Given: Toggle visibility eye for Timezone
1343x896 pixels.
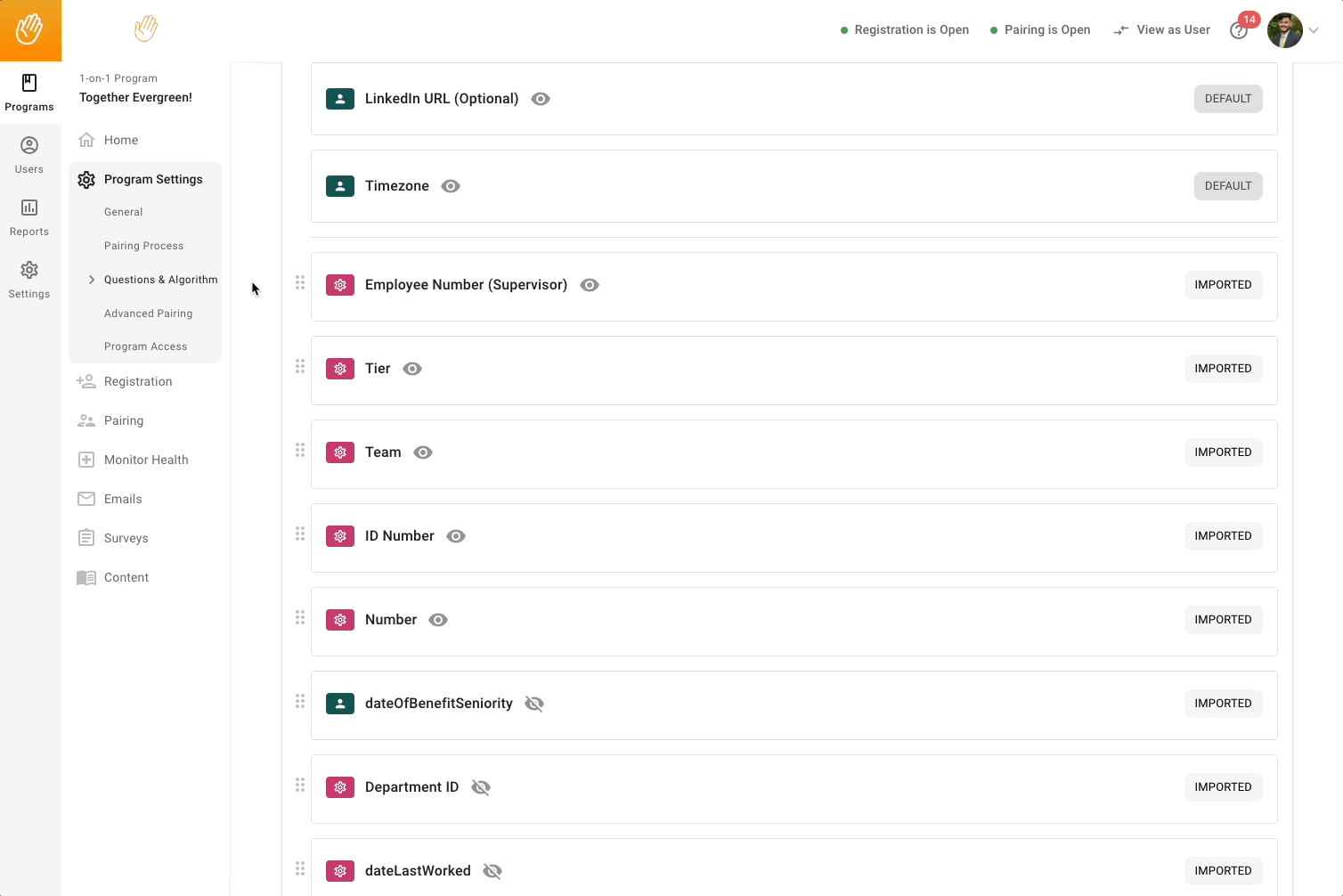Looking at the screenshot, I should coord(451,186).
